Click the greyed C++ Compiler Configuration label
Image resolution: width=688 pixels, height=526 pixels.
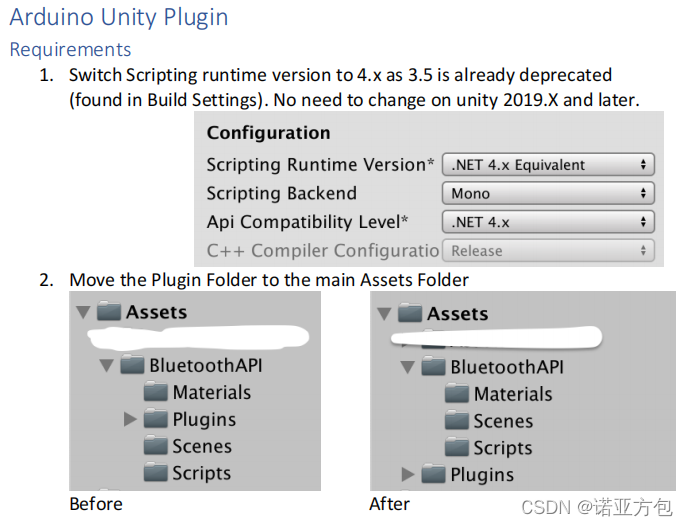click(x=323, y=251)
